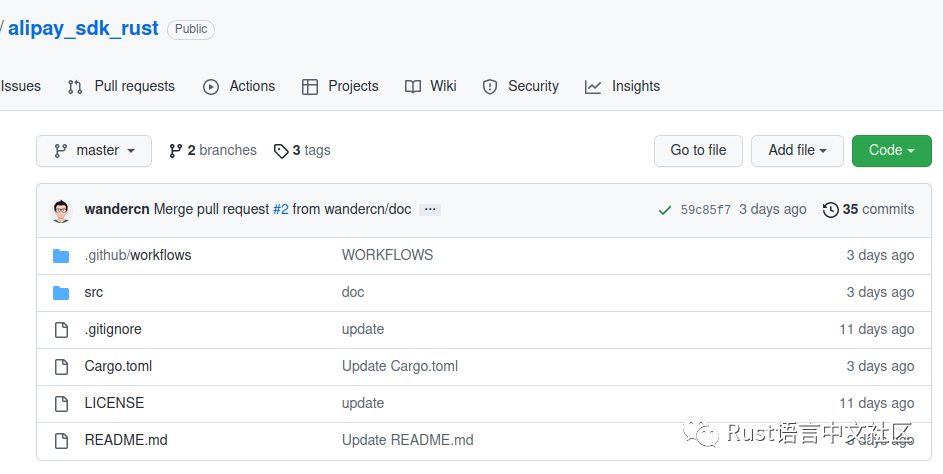Open the Pull requests tab
Screen dimensions: 943x474
pyautogui.click(x=121, y=86)
